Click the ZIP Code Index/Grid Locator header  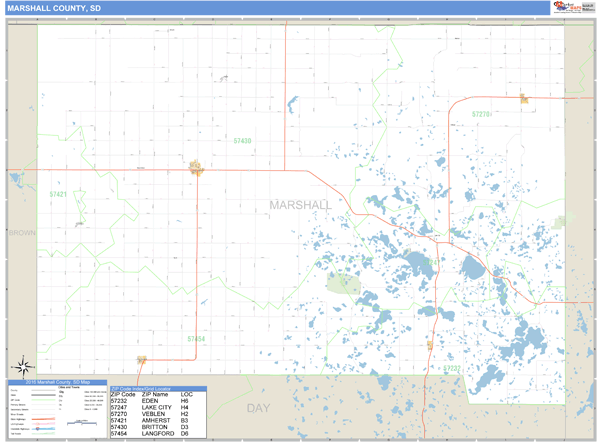point(158,389)
